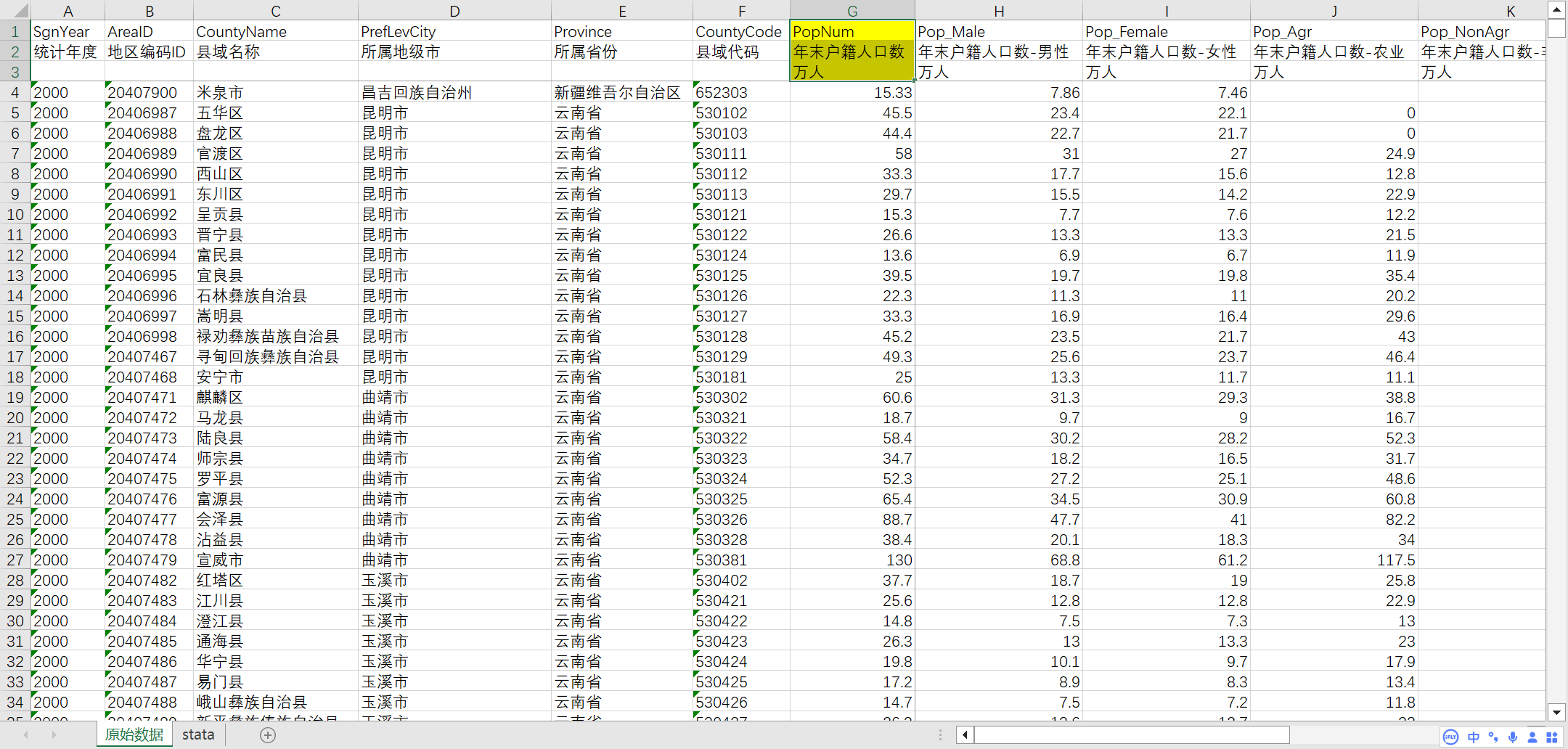Select column G header
The width and height of the screenshot is (1568, 749).
tap(852, 10)
